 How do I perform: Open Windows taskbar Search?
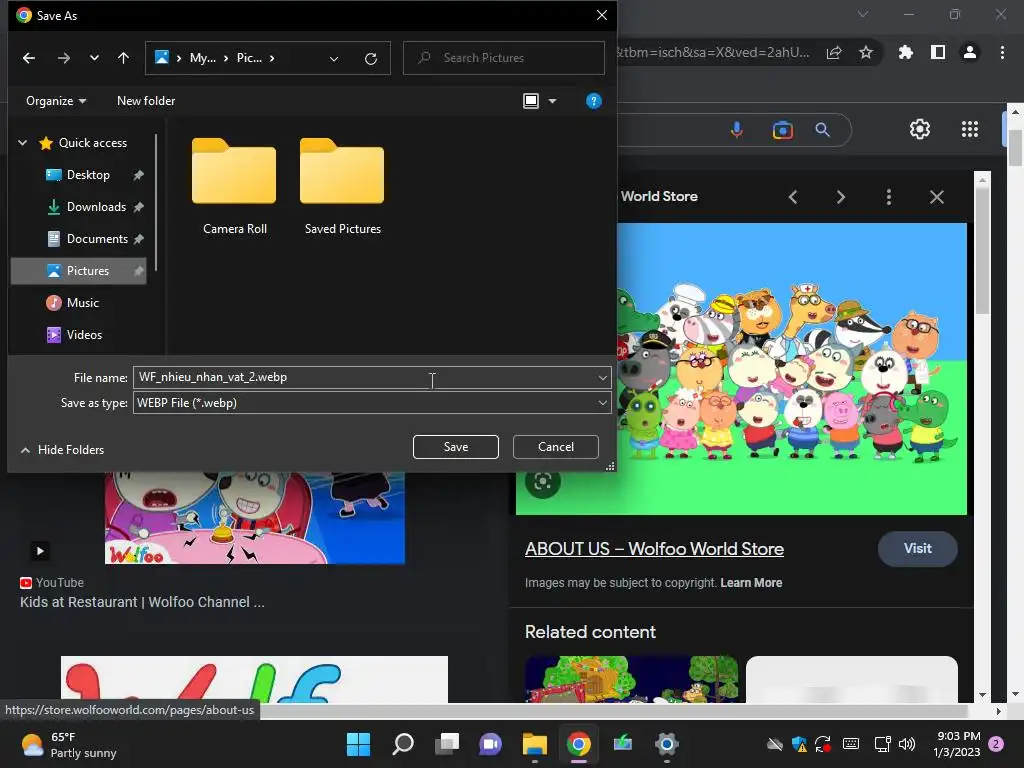[402, 744]
